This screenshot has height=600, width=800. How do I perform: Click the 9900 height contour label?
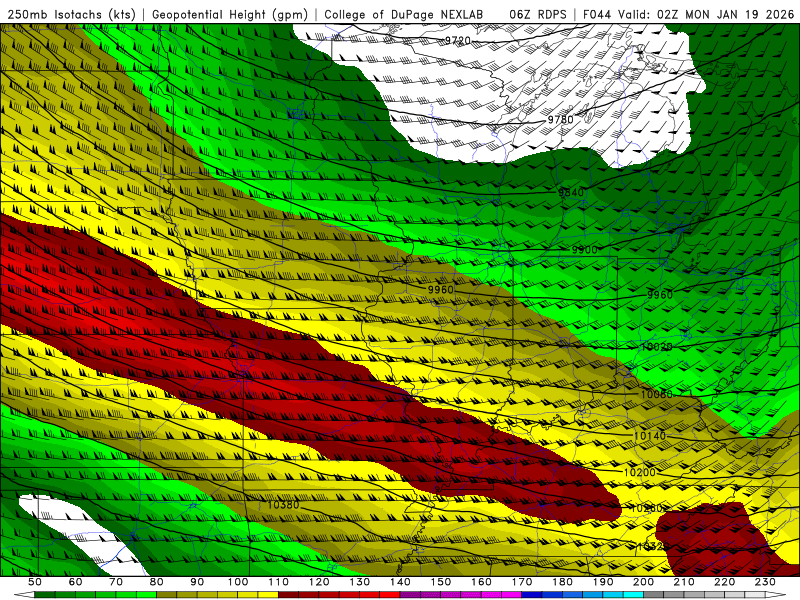point(584,250)
